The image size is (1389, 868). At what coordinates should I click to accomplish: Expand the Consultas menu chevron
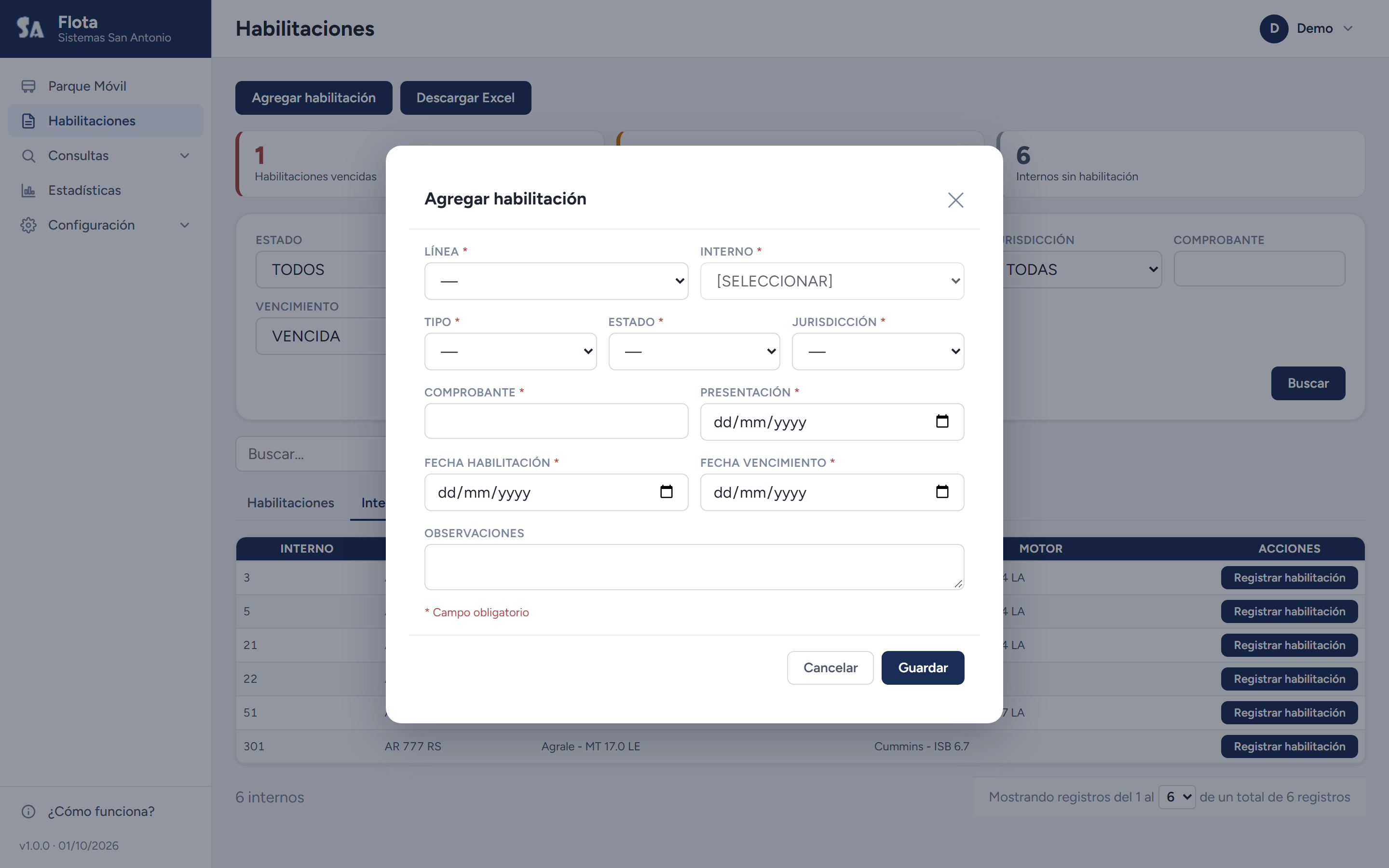coord(185,156)
